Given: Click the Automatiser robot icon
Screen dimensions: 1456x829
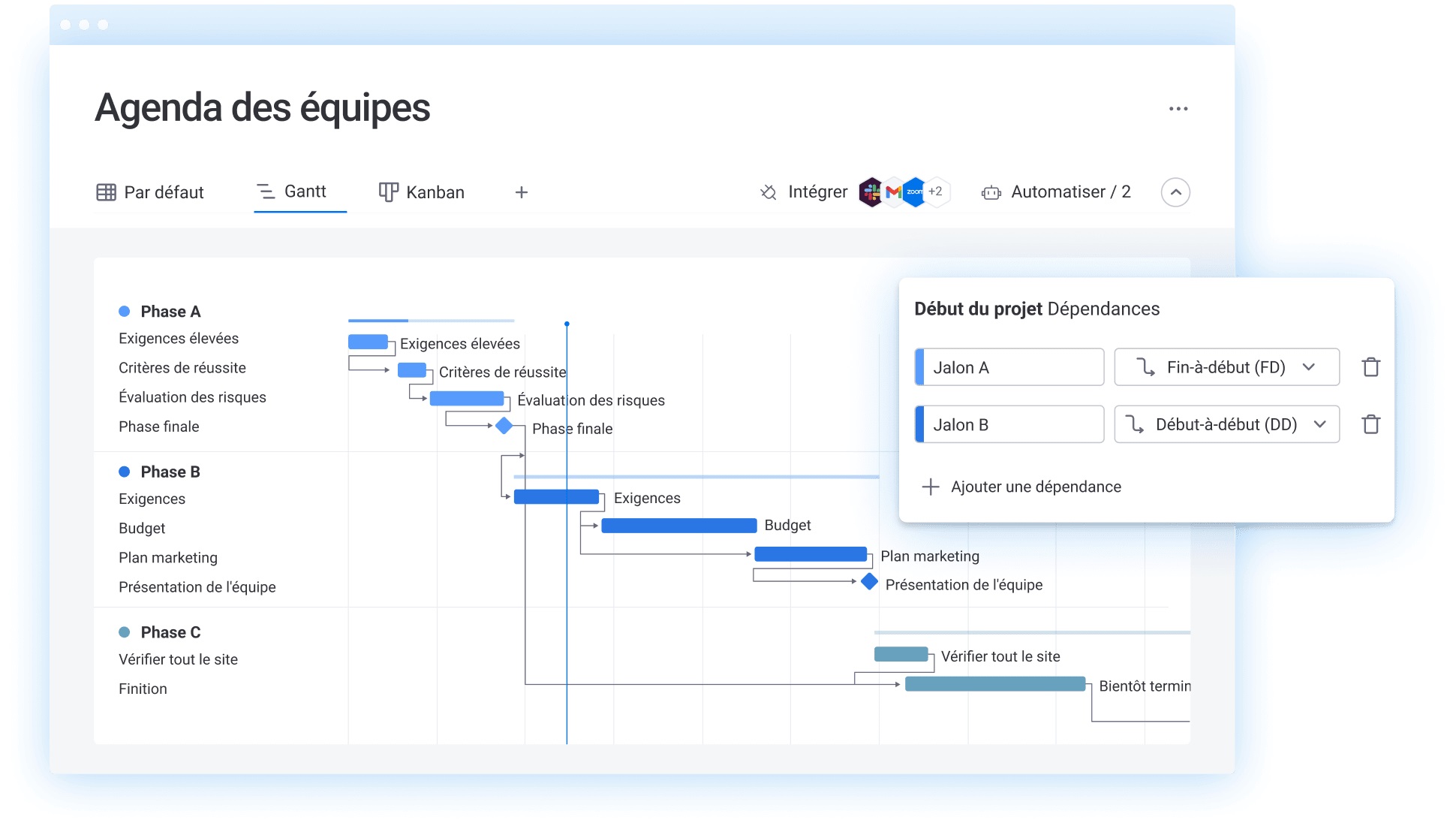Looking at the screenshot, I should (992, 192).
